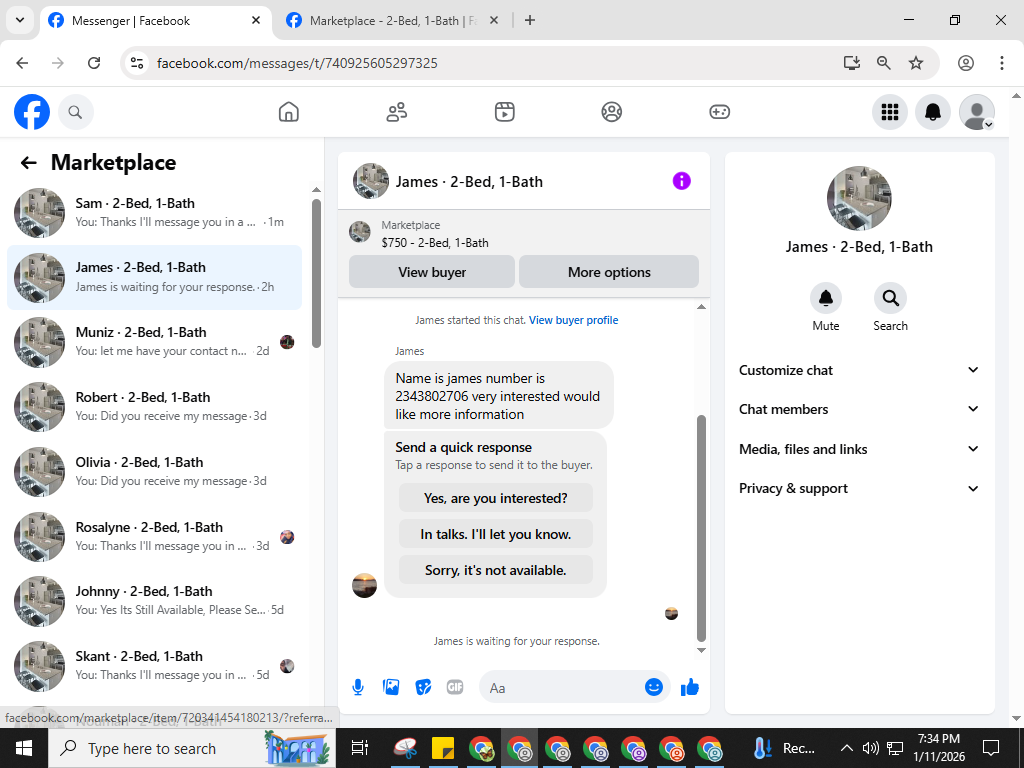Image resolution: width=1024 pixels, height=768 pixels.
Task: Open the nine-dot Menu grid icon
Action: [889, 112]
